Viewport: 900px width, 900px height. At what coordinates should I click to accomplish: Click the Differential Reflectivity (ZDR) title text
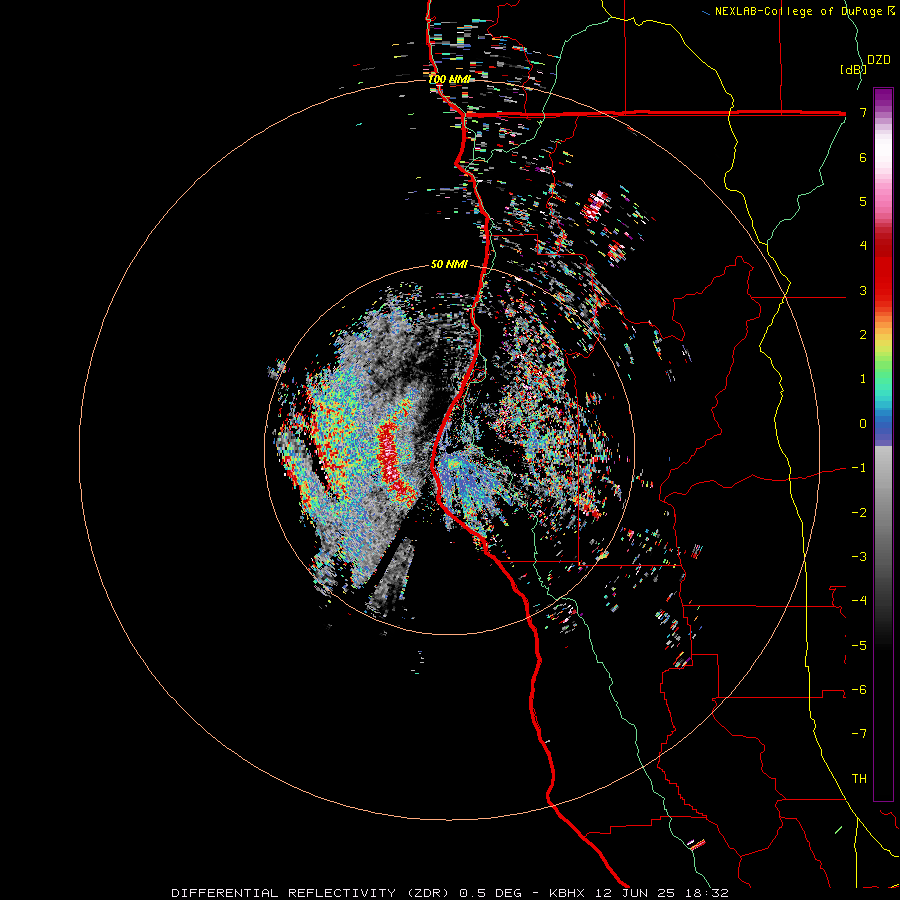click(312, 893)
